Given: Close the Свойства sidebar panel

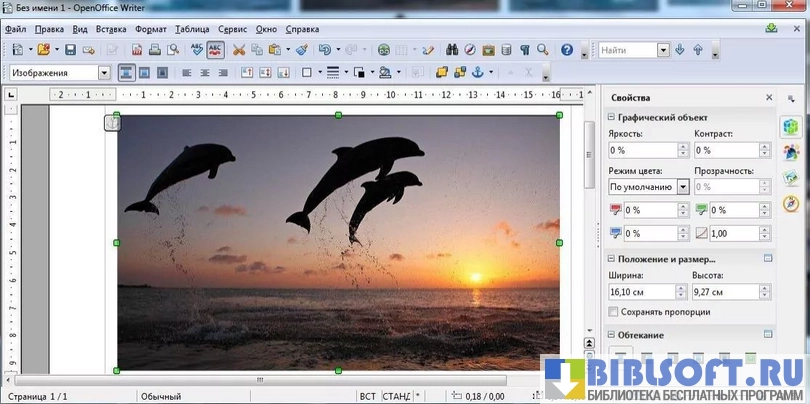Looking at the screenshot, I should [768, 98].
